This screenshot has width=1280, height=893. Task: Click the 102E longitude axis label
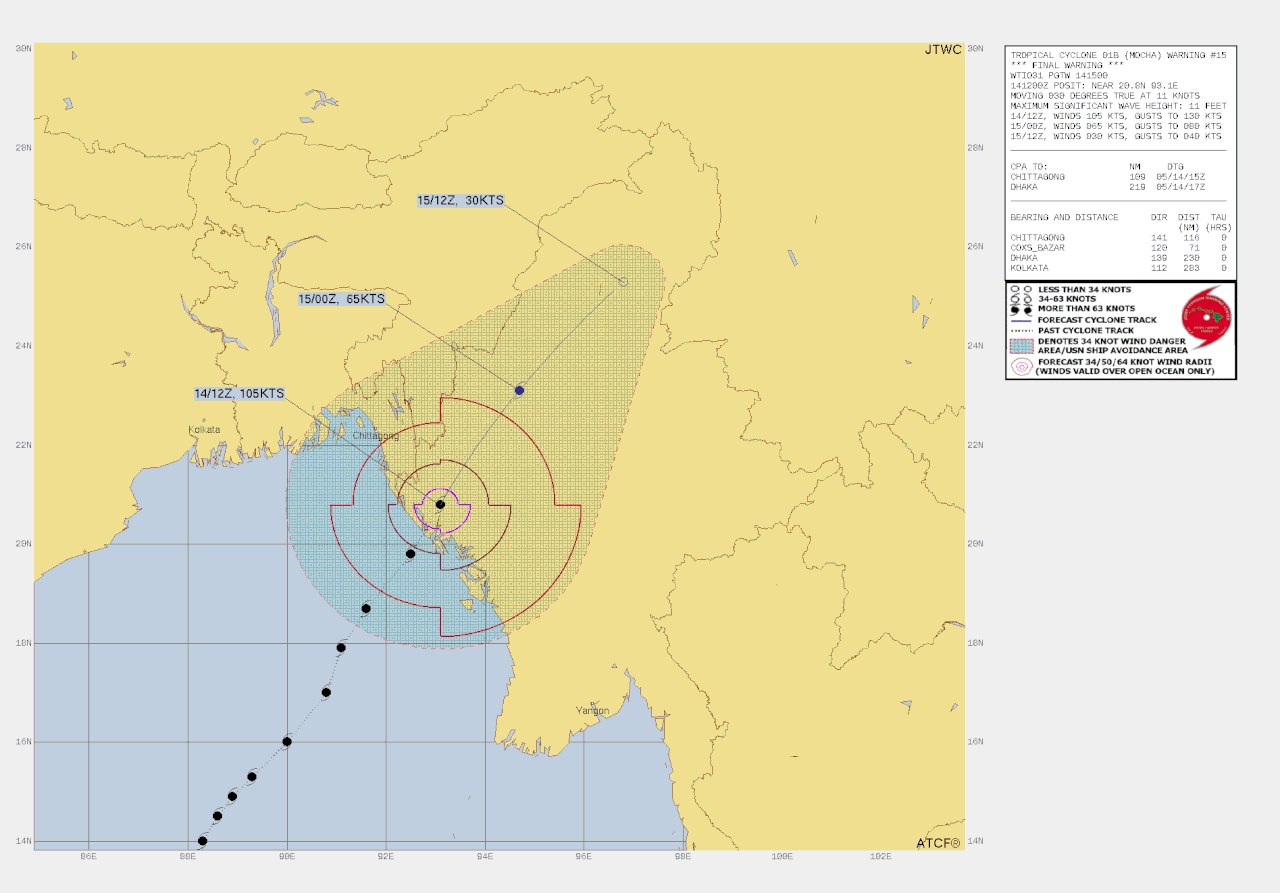[882, 857]
